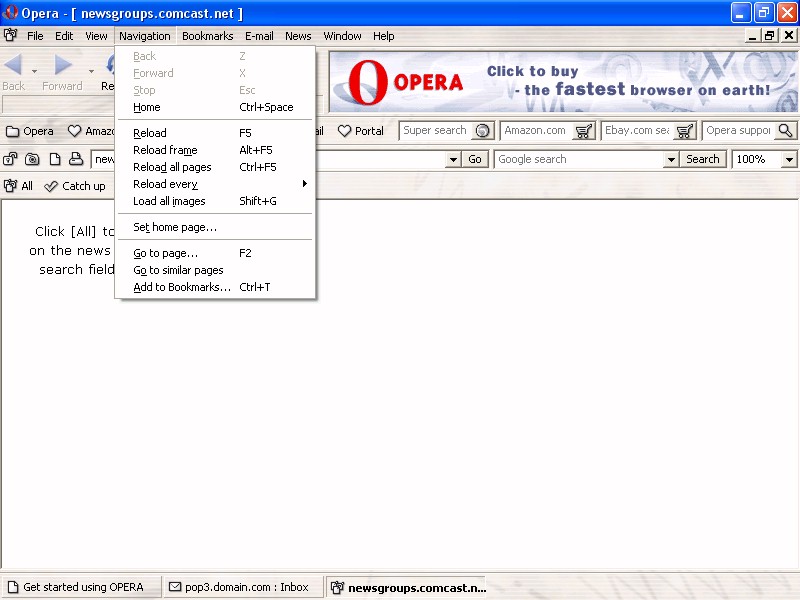Open the Back button history dropdown arrow
The image size is (800, 600).
34,71
